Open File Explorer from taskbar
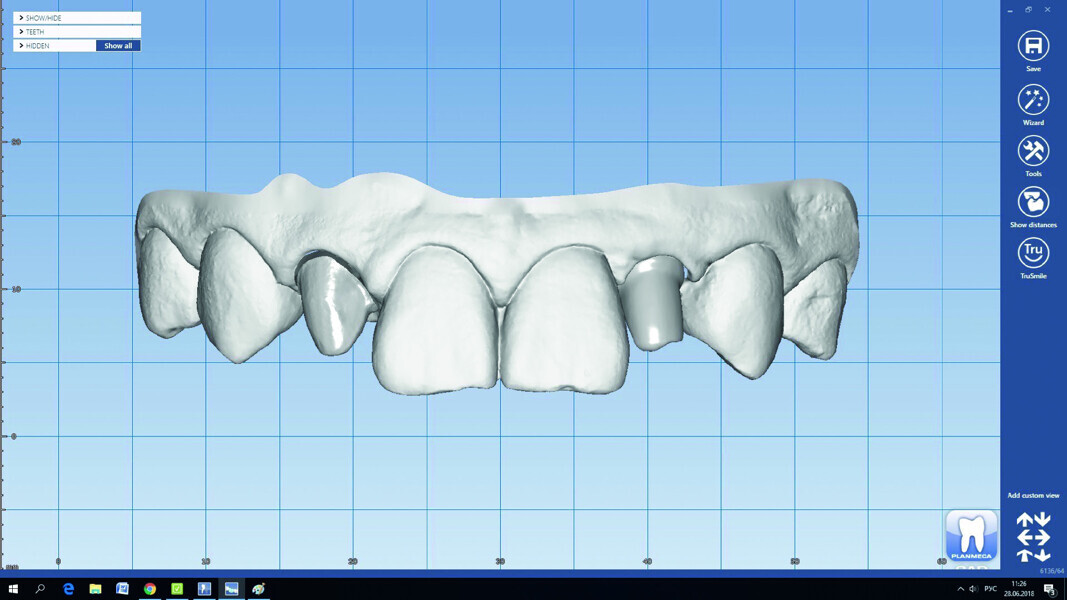Viewport: 1067px width, 600px height. [95, 589]
